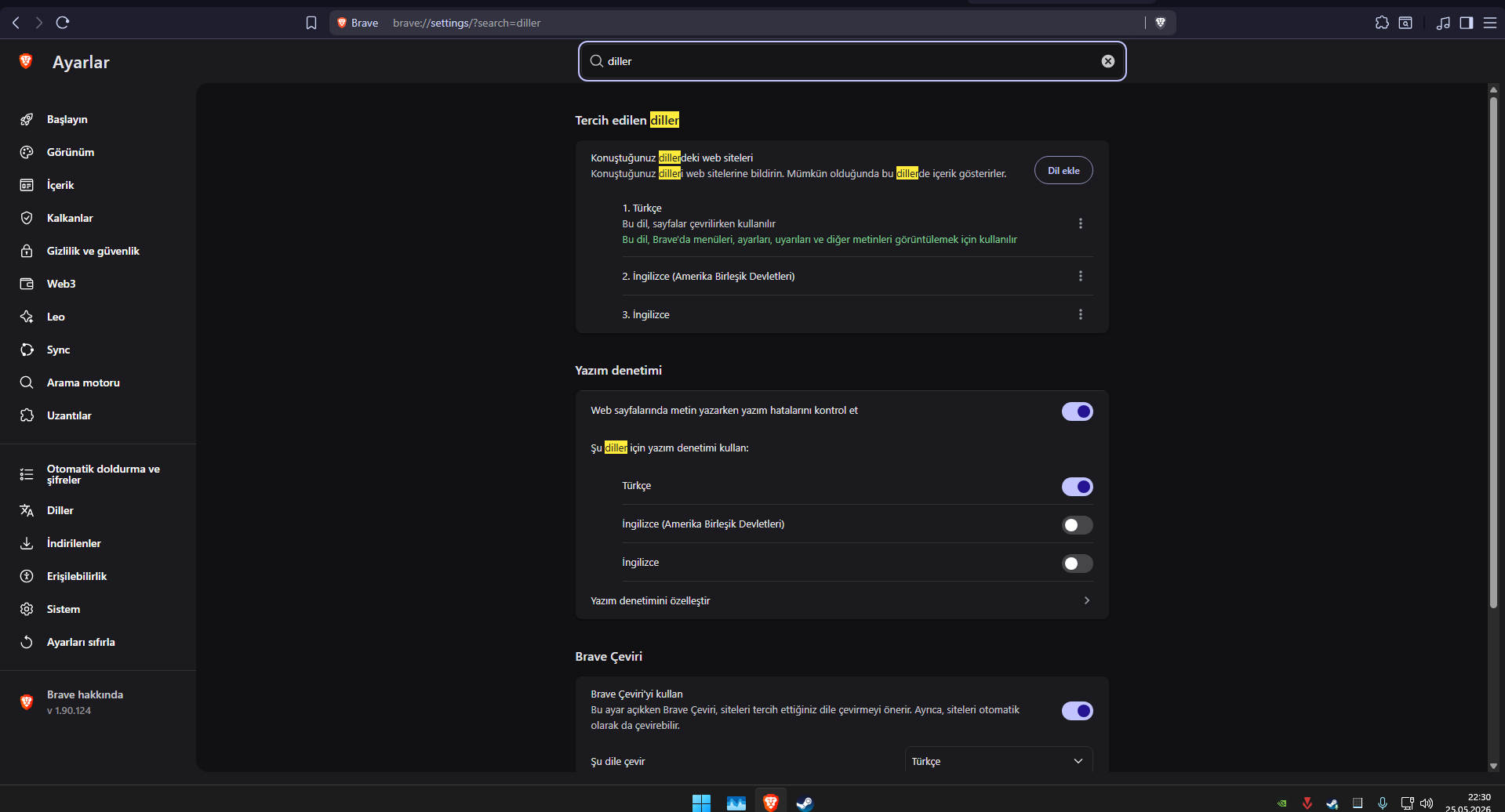This screenshot has width=1505, height=812.
Task: Click the v 1.90.124 version text
Action: coord(69,711)
